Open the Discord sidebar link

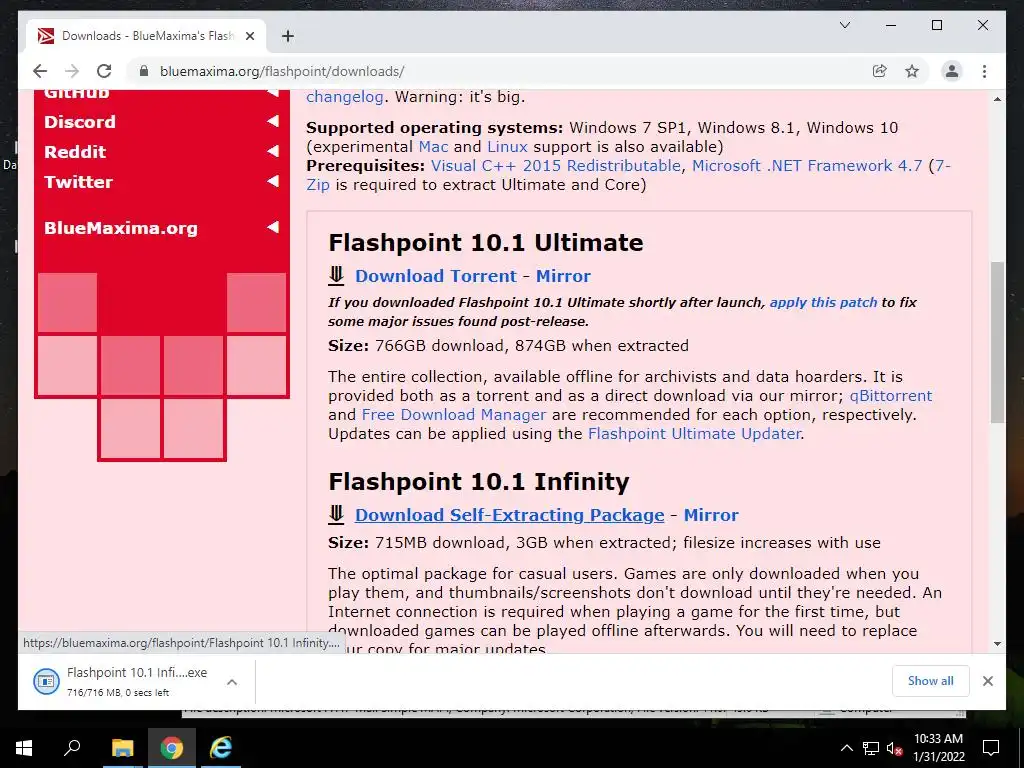[x=80, y=122]
